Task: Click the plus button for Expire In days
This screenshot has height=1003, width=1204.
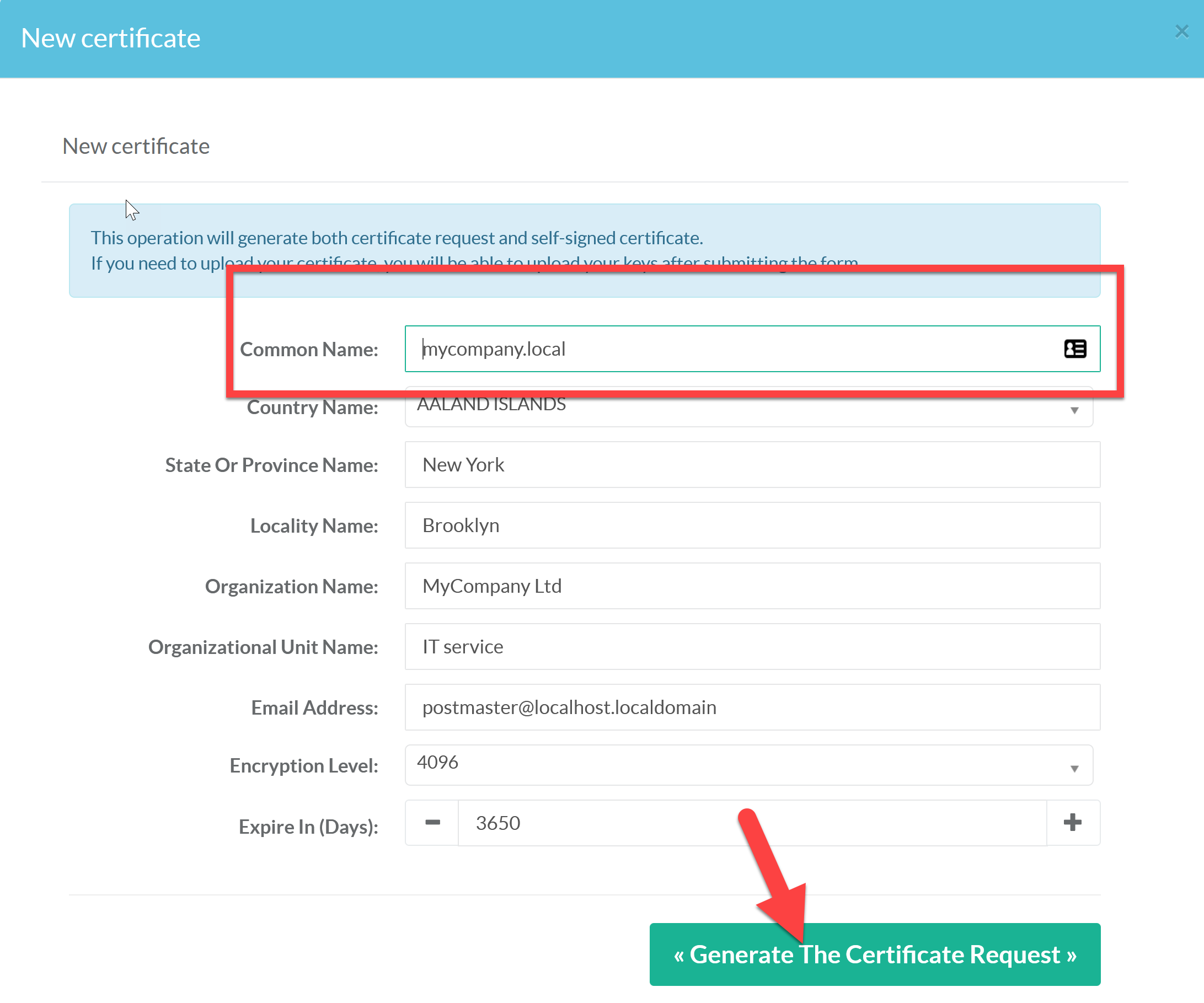Action: click(x=1072, y=823)
